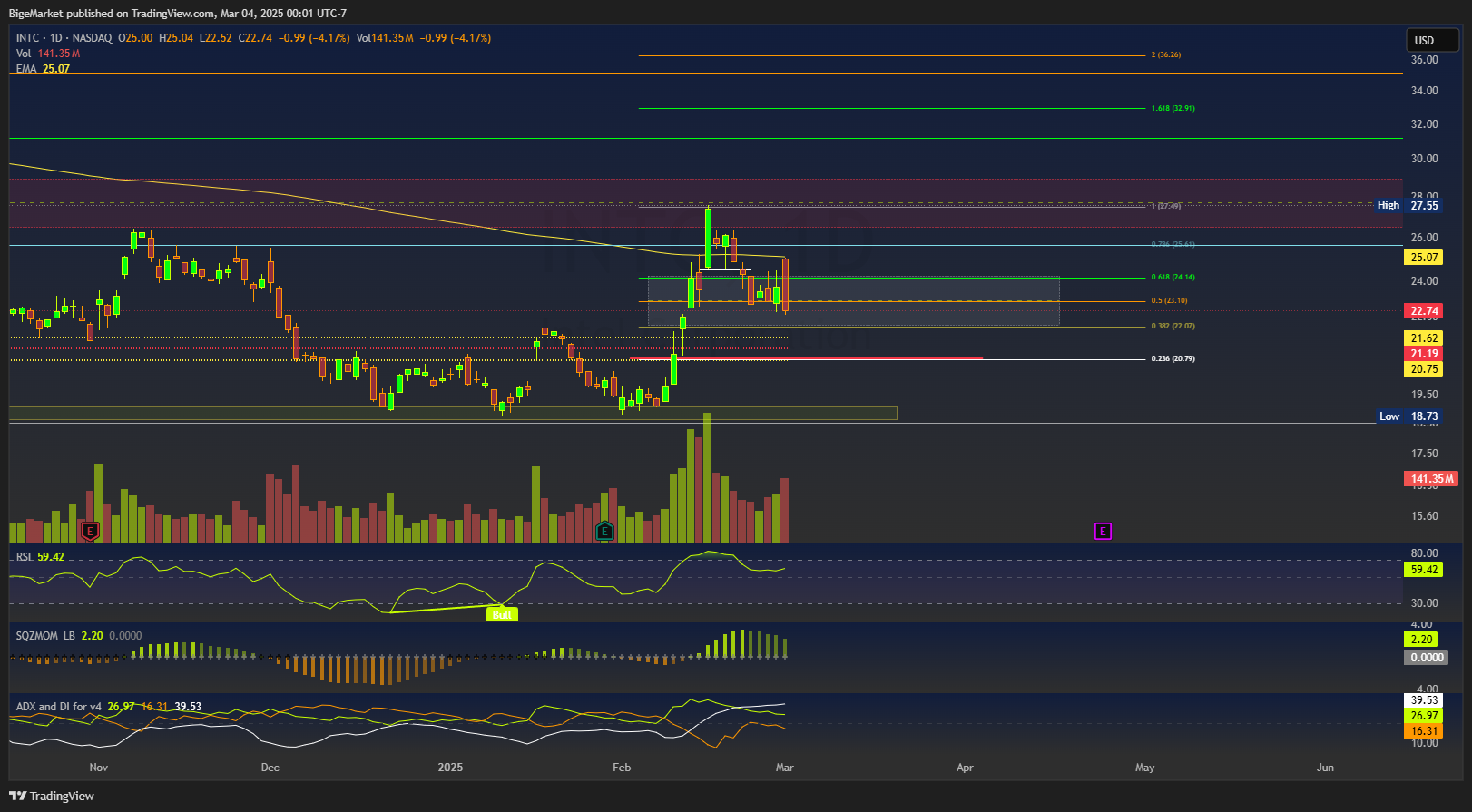The height and width of the screenshot is (812, 1472).
Task: Click the Nov label on the time axis
Action: [x=99, y=768]
